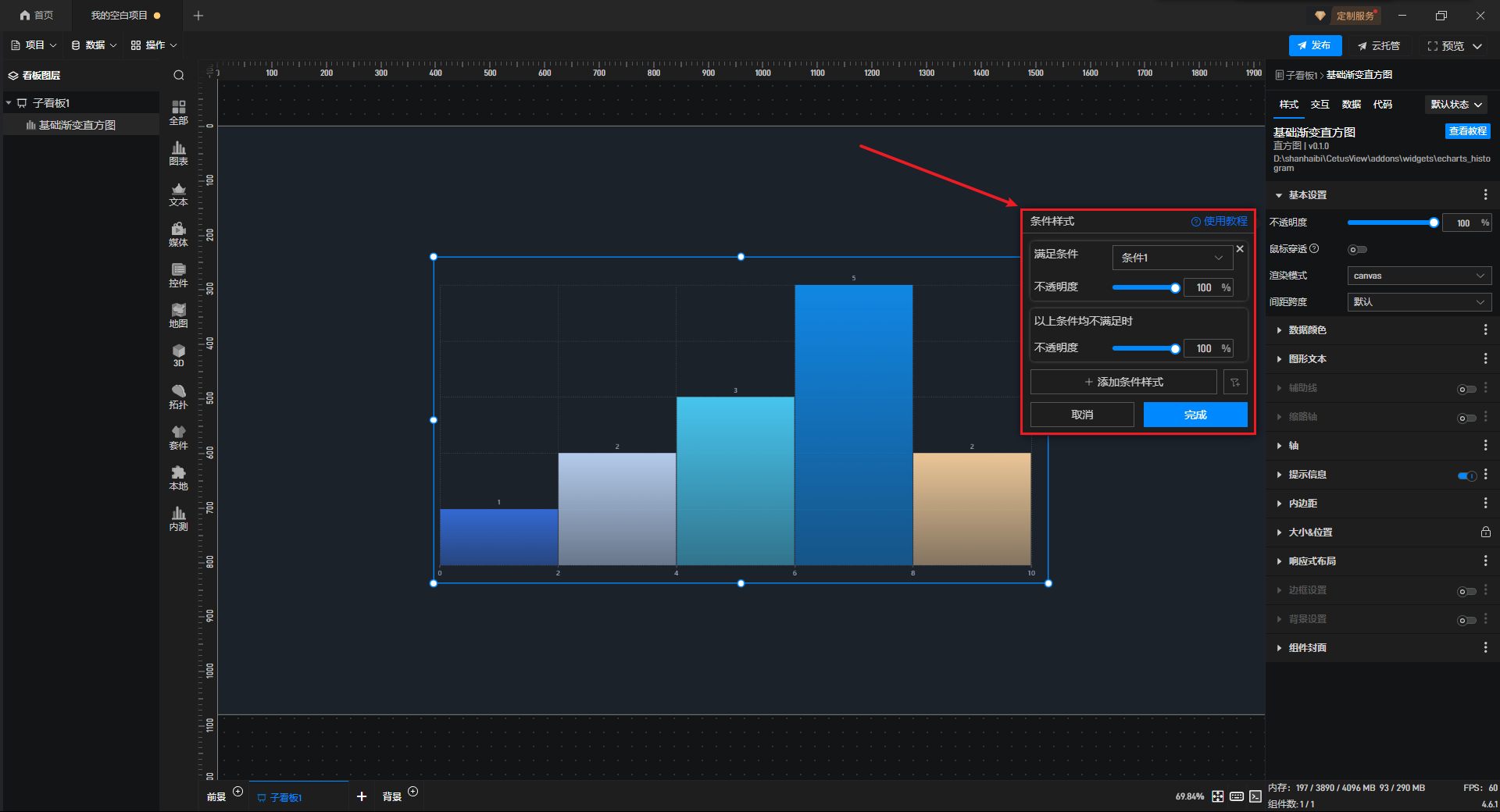Enable the 背景设置 toggle
The image size is (1500, 812).
click(x=1466, y=620)
